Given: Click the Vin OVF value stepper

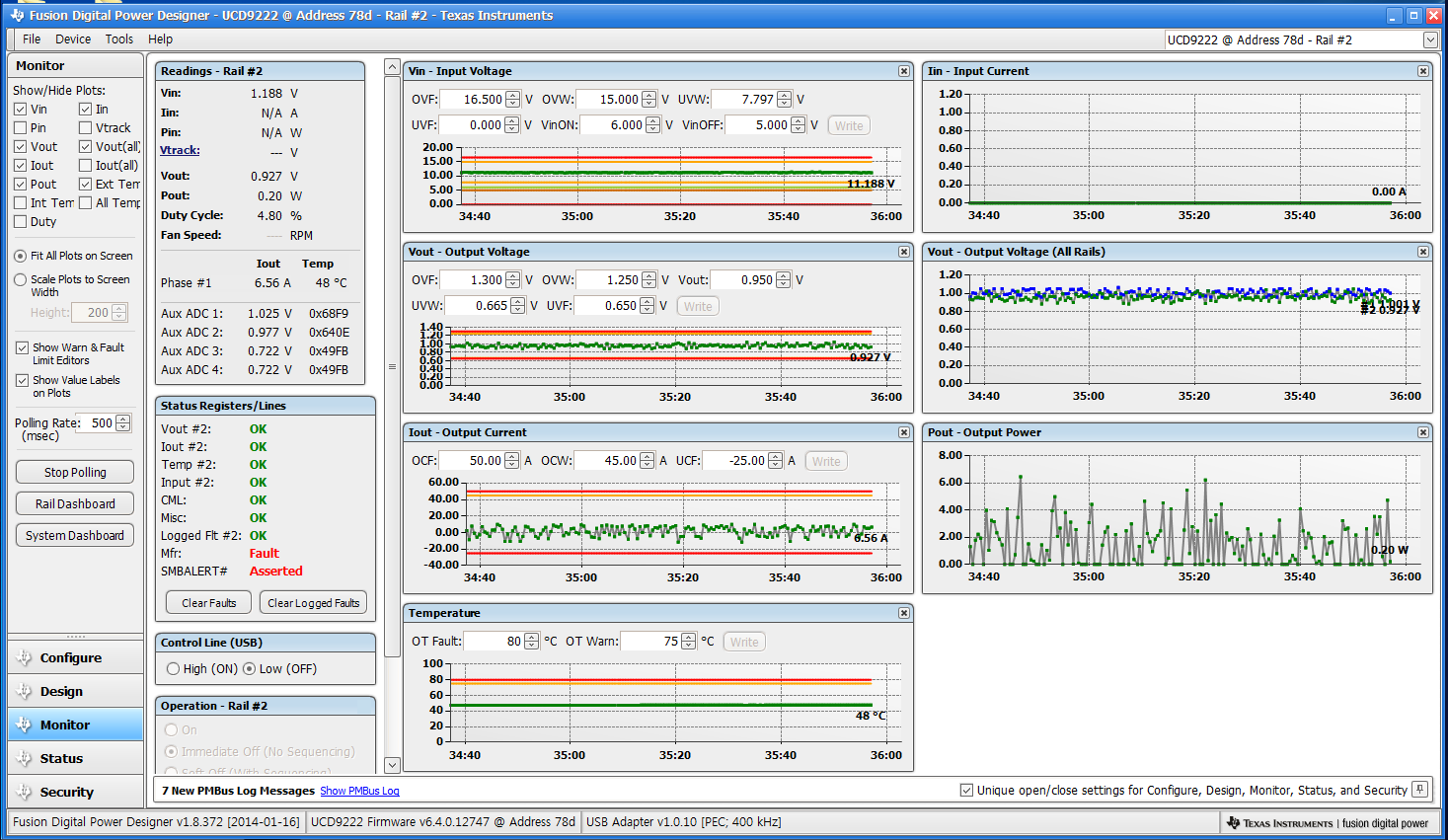Looking at the screenshot, I should (x=511, y=100).
